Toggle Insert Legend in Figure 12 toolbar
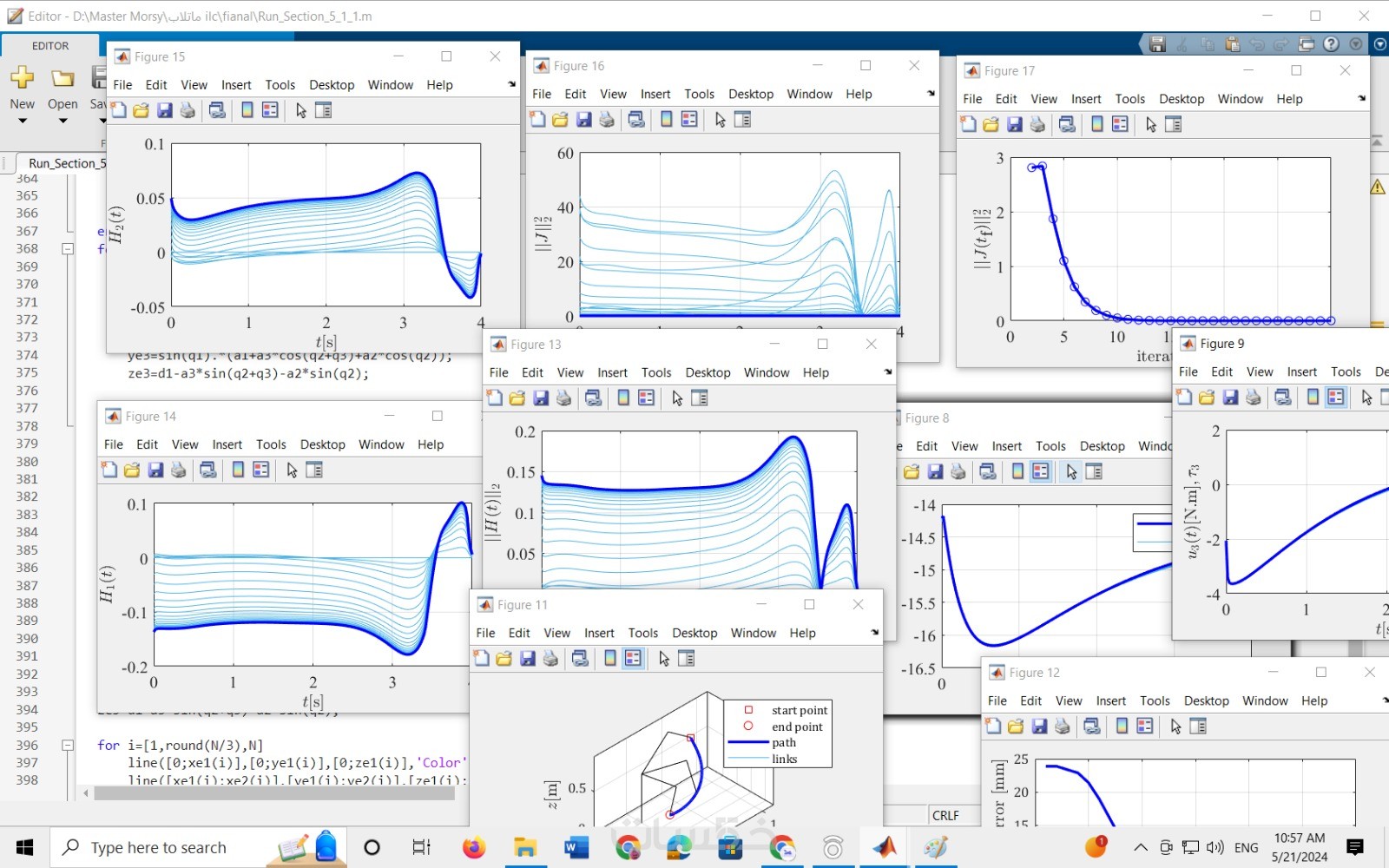 coord(1145,726)
